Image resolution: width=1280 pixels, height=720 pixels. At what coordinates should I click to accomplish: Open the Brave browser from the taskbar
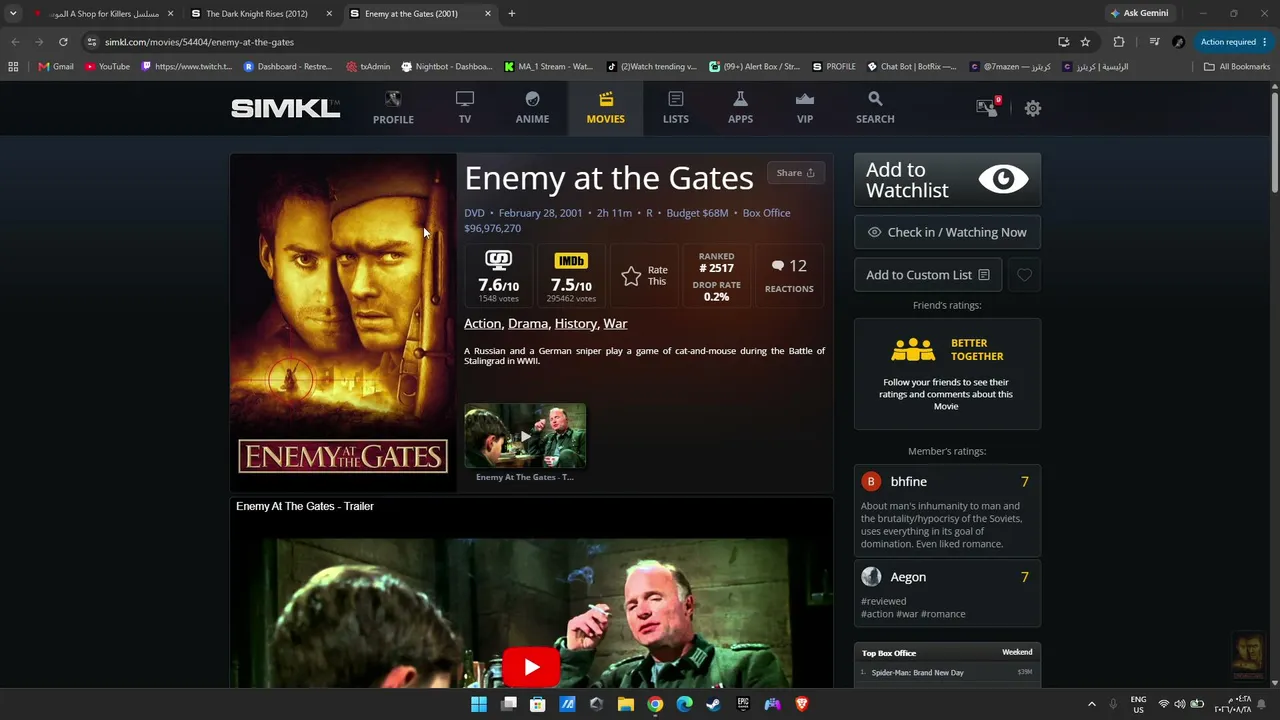pos(802,704)
